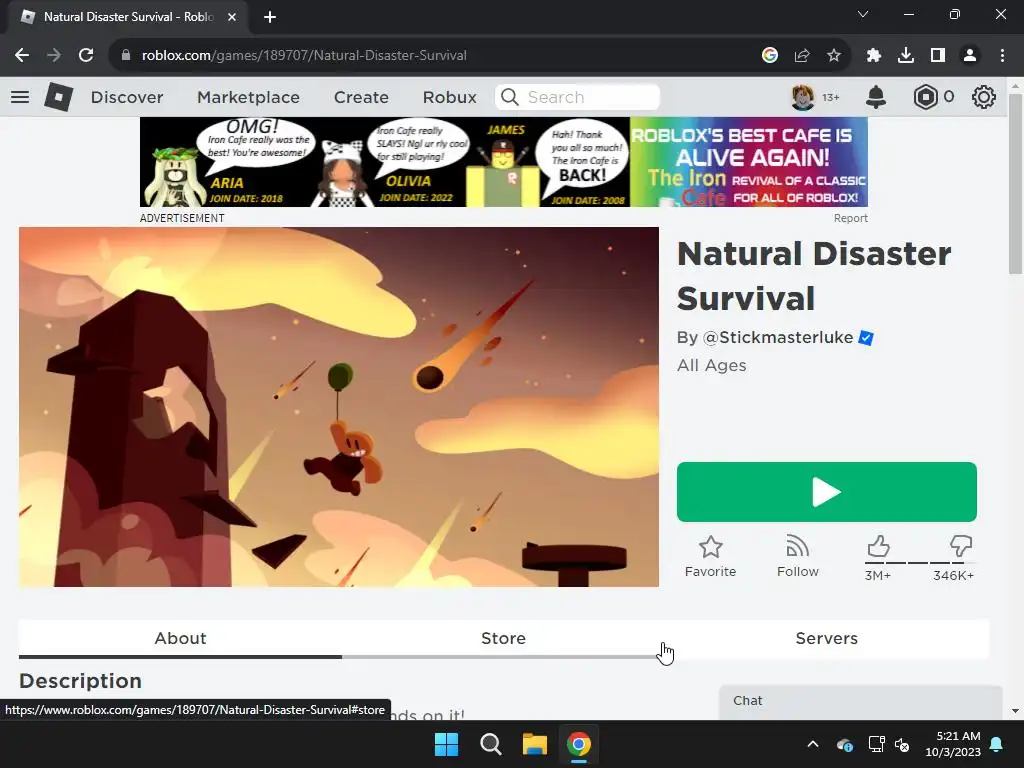Screen dimensions: 1024x768
Task: Open Robux in the Roblox navbar
Action: click(449, 97)
